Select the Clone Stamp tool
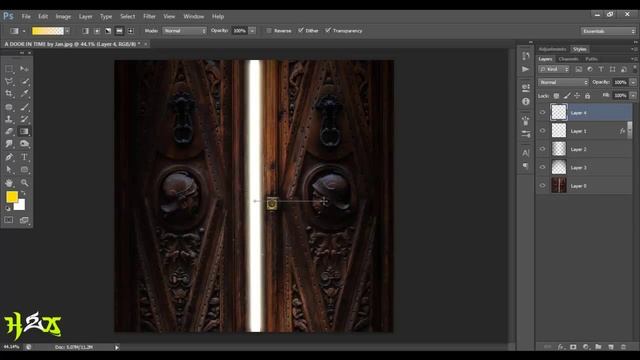Screen dimensions: 640x360 point(9,119)
